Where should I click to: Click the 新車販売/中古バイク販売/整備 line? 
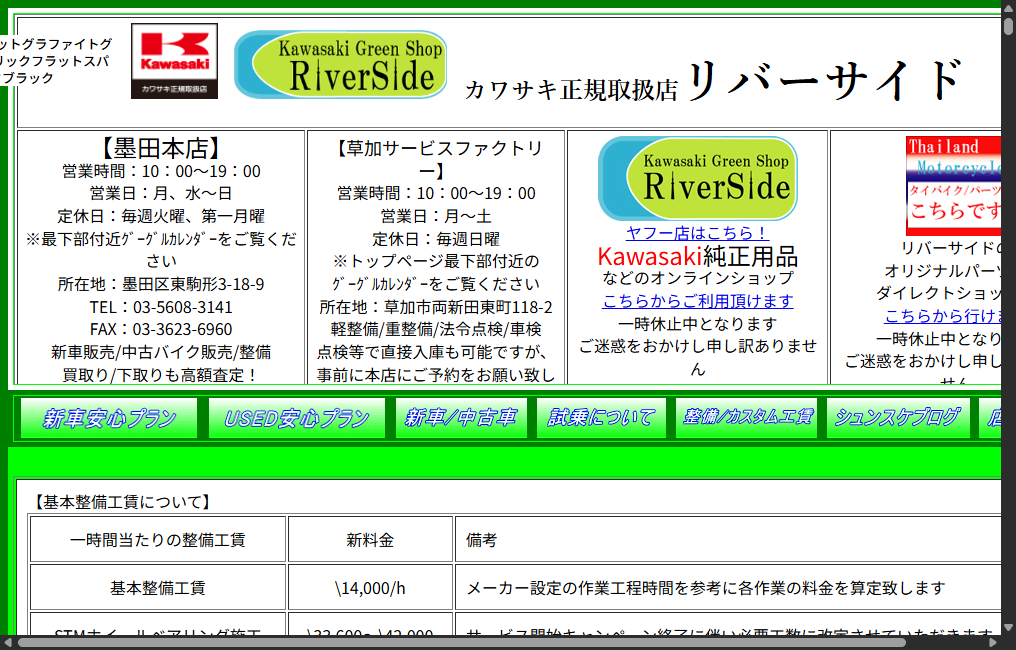(x=161, y=352)
